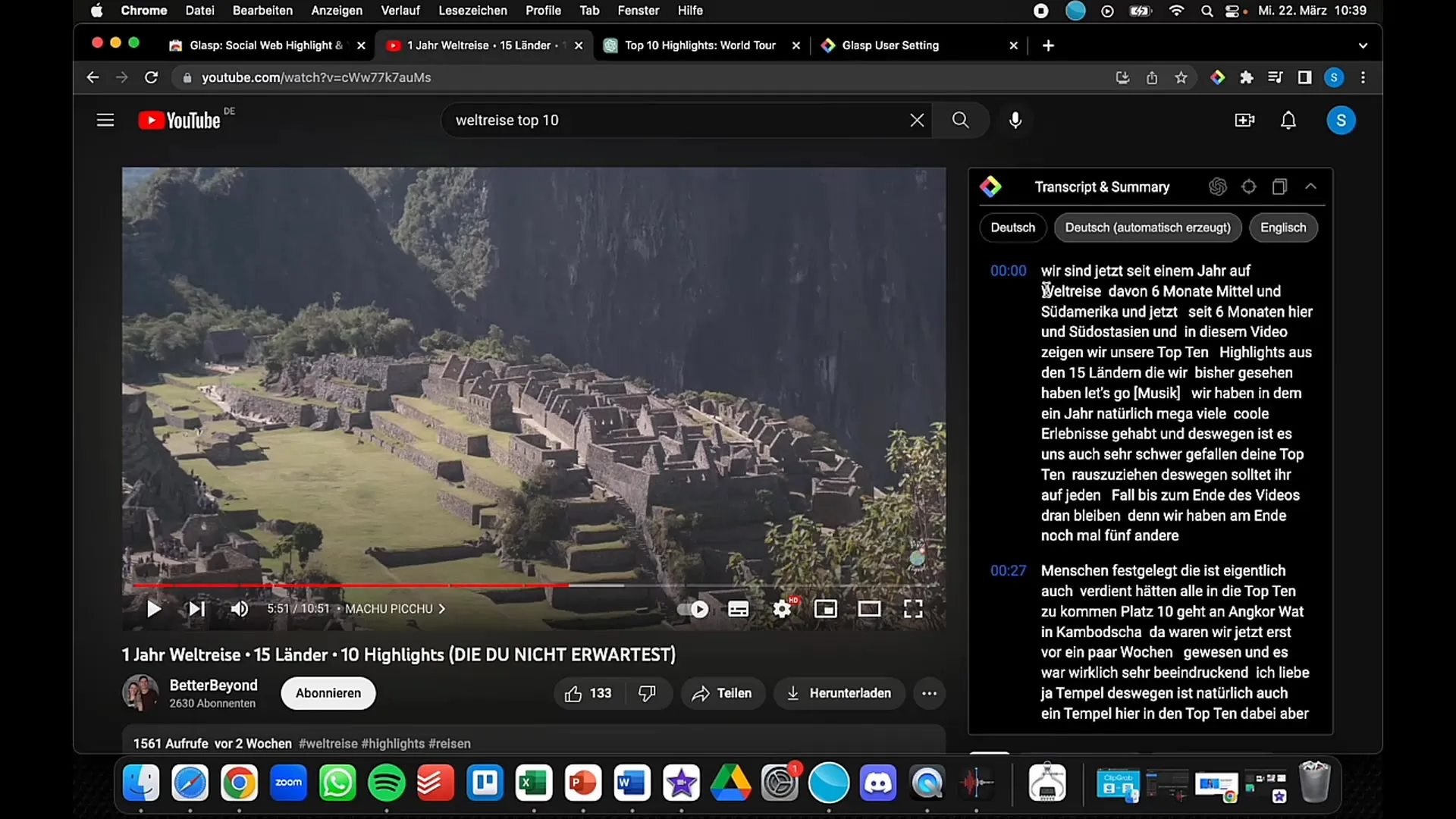Start voice search with the microphone
1456x819 pixels.
1015,121
